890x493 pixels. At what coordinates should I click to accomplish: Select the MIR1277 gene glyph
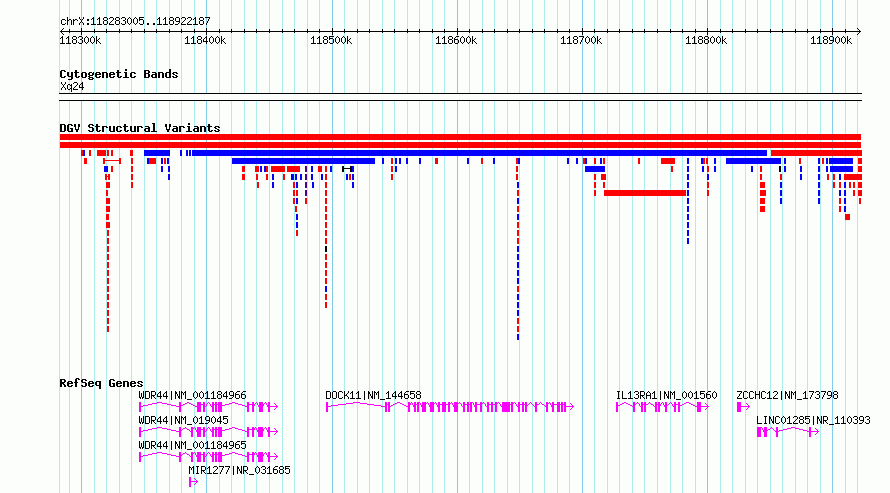coord(193,482)
